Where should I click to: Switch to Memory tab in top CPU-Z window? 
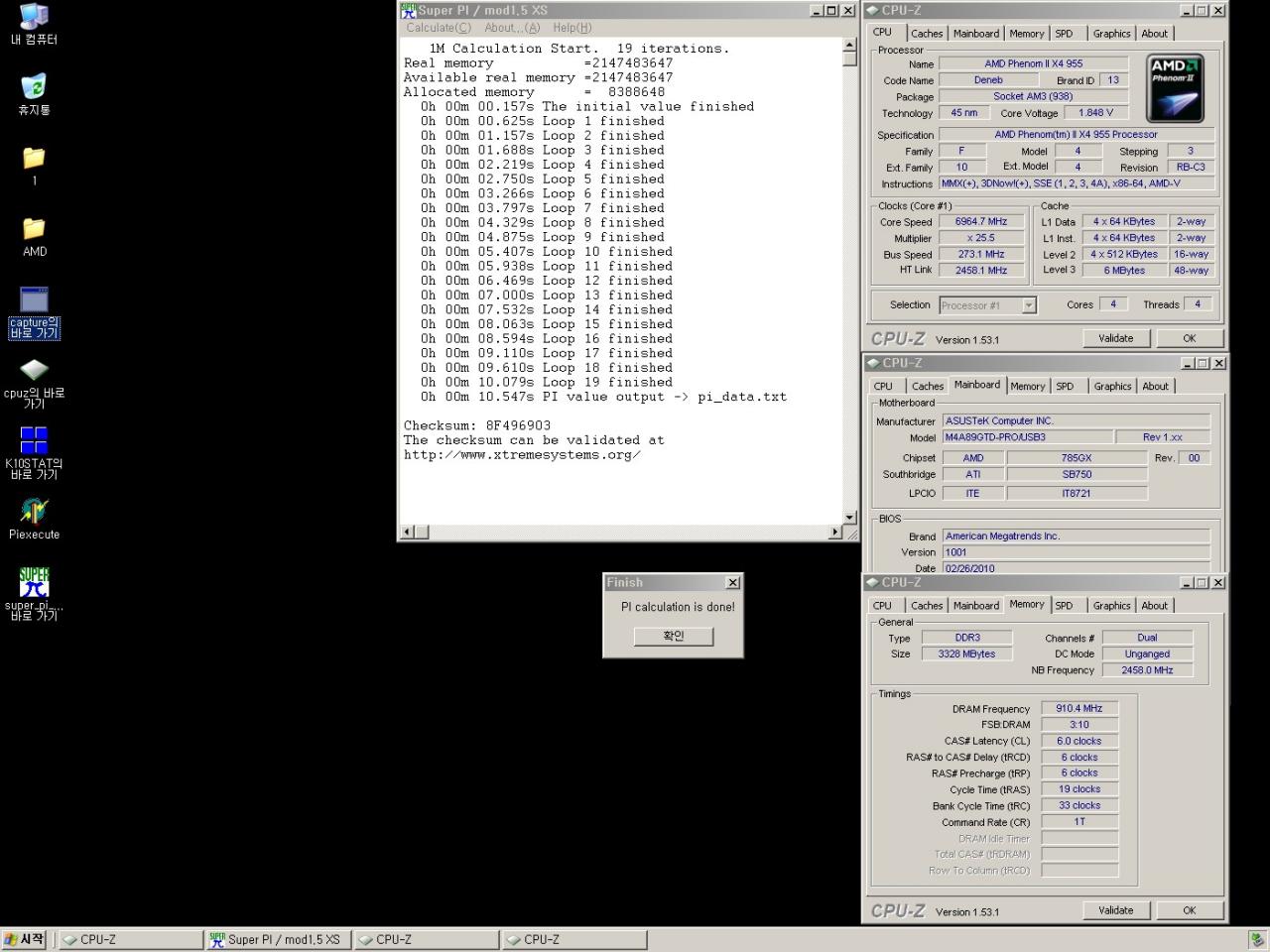point(1027,34)
